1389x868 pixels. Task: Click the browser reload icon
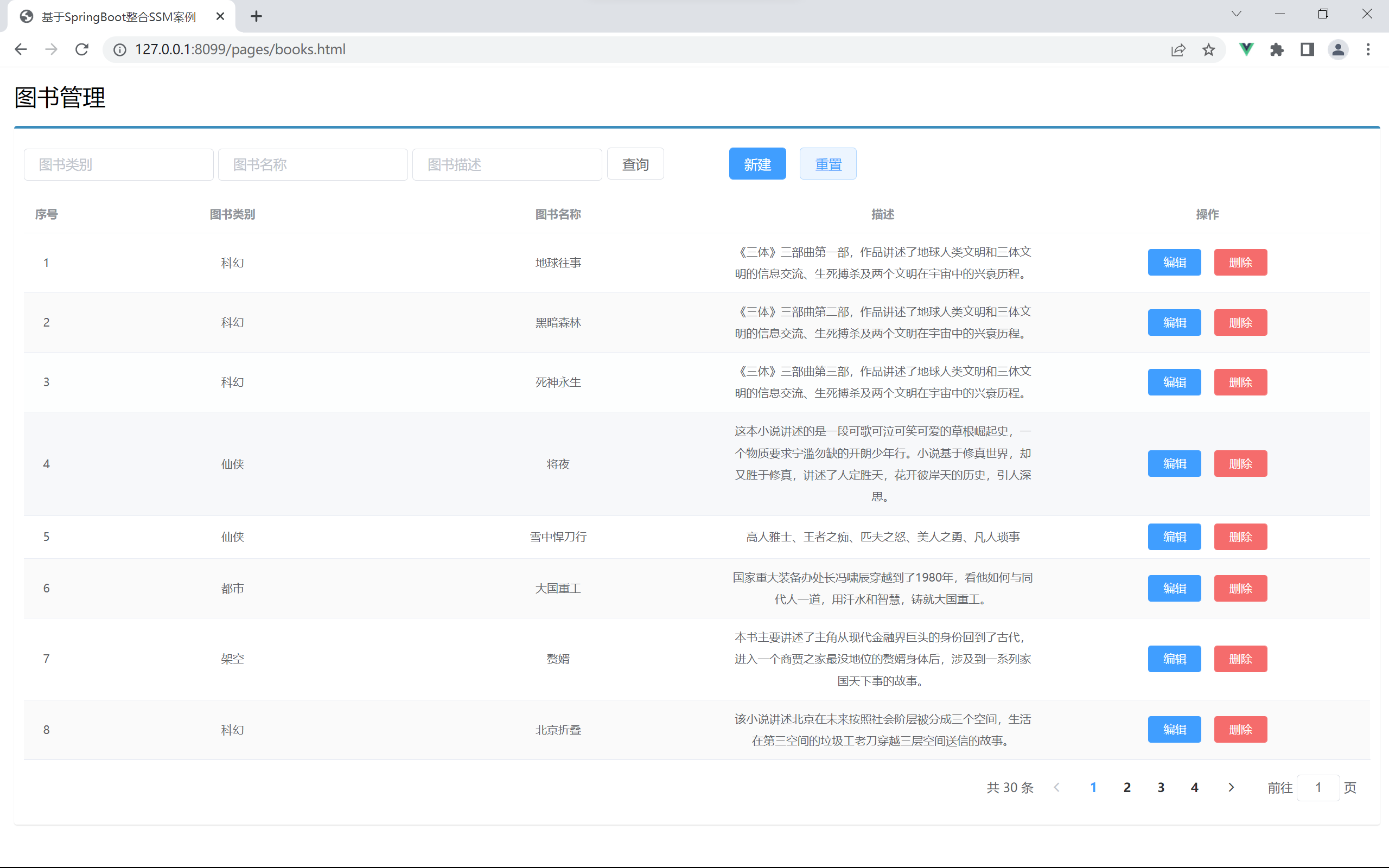click(81, 49)
